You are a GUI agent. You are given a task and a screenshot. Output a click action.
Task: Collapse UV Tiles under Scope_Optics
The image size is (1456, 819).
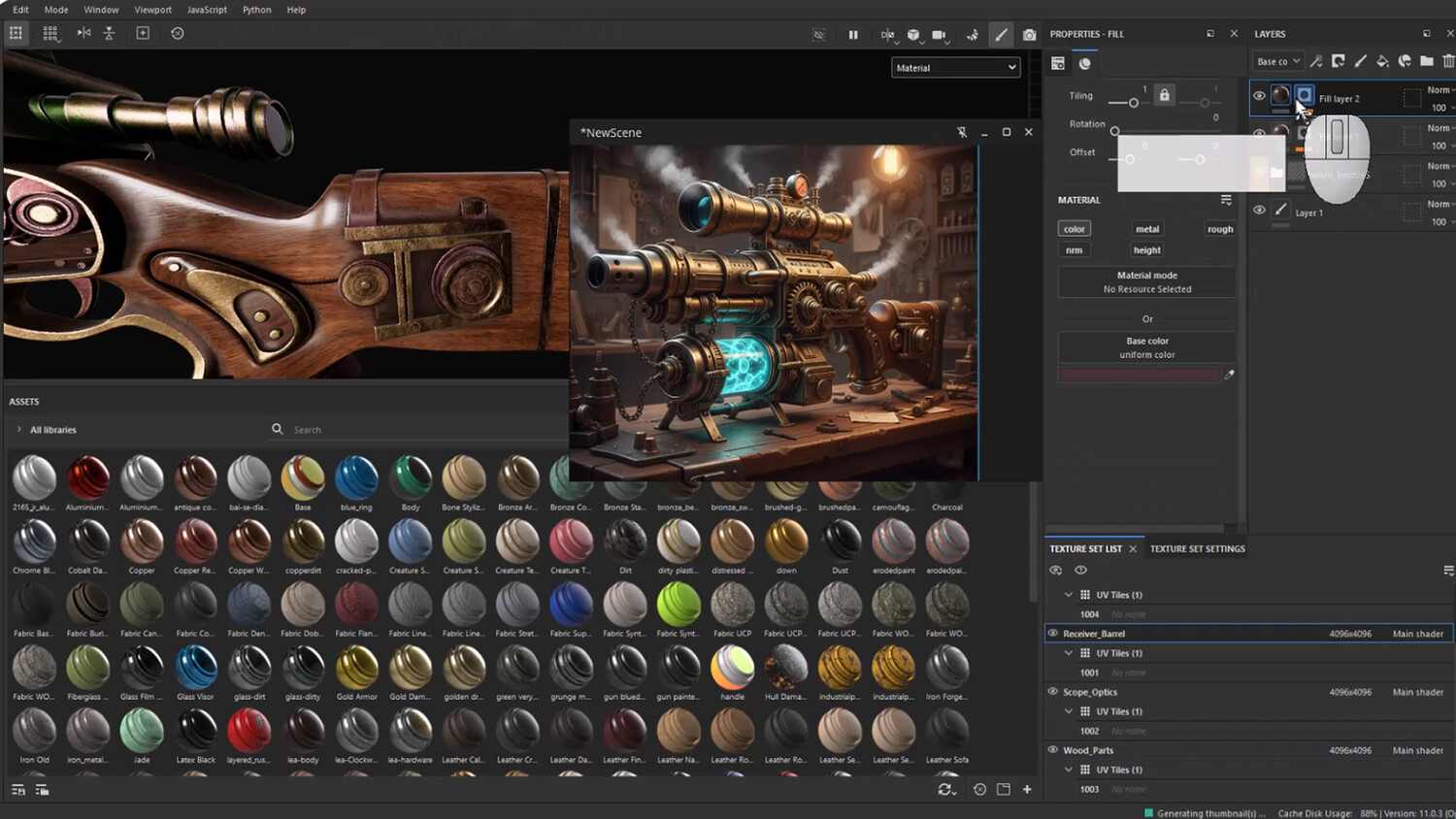1069,711
